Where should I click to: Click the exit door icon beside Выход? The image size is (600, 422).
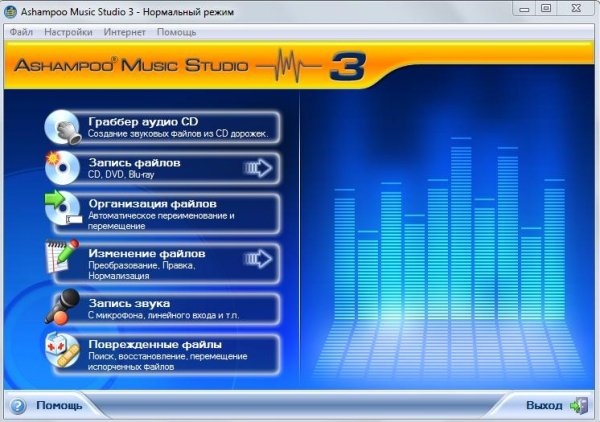point(579,406)
